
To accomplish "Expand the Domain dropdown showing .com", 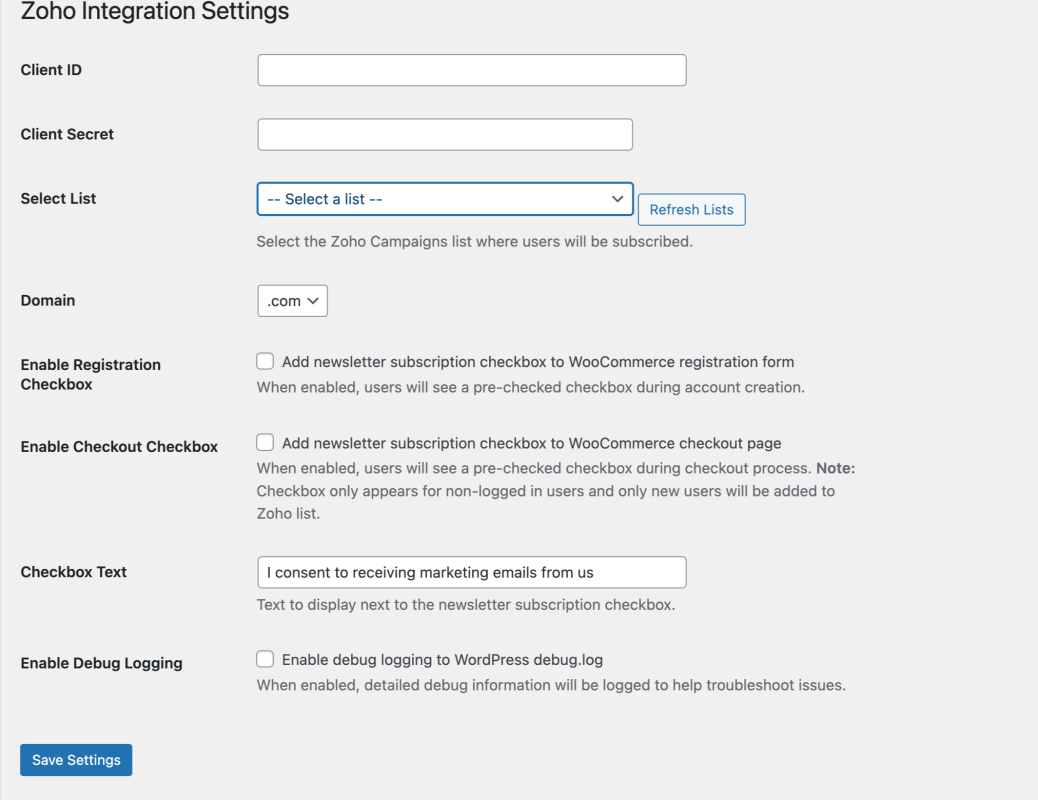I will [292, 300].
